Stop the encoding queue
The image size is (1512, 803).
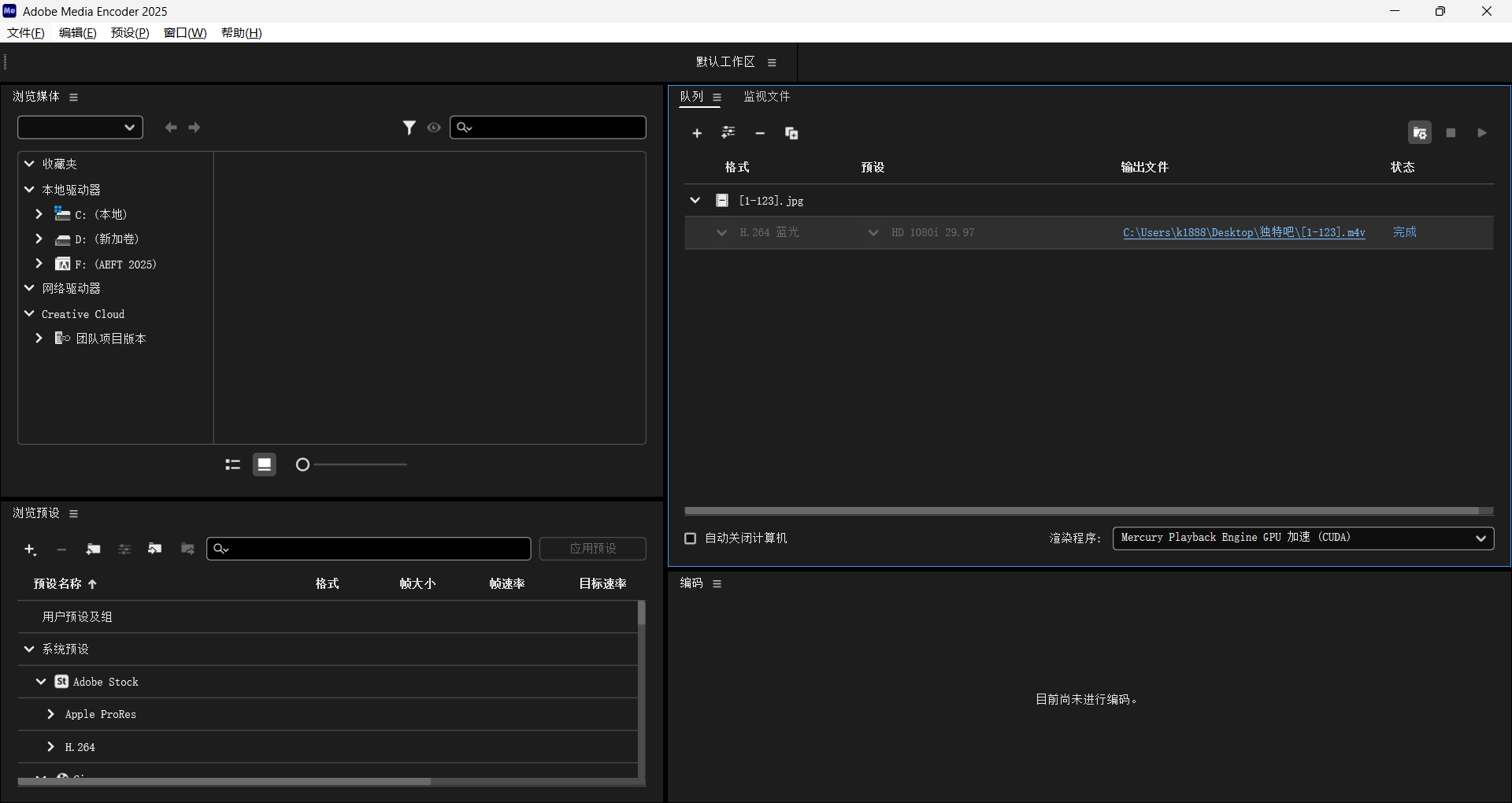(x=1451, y=133)
